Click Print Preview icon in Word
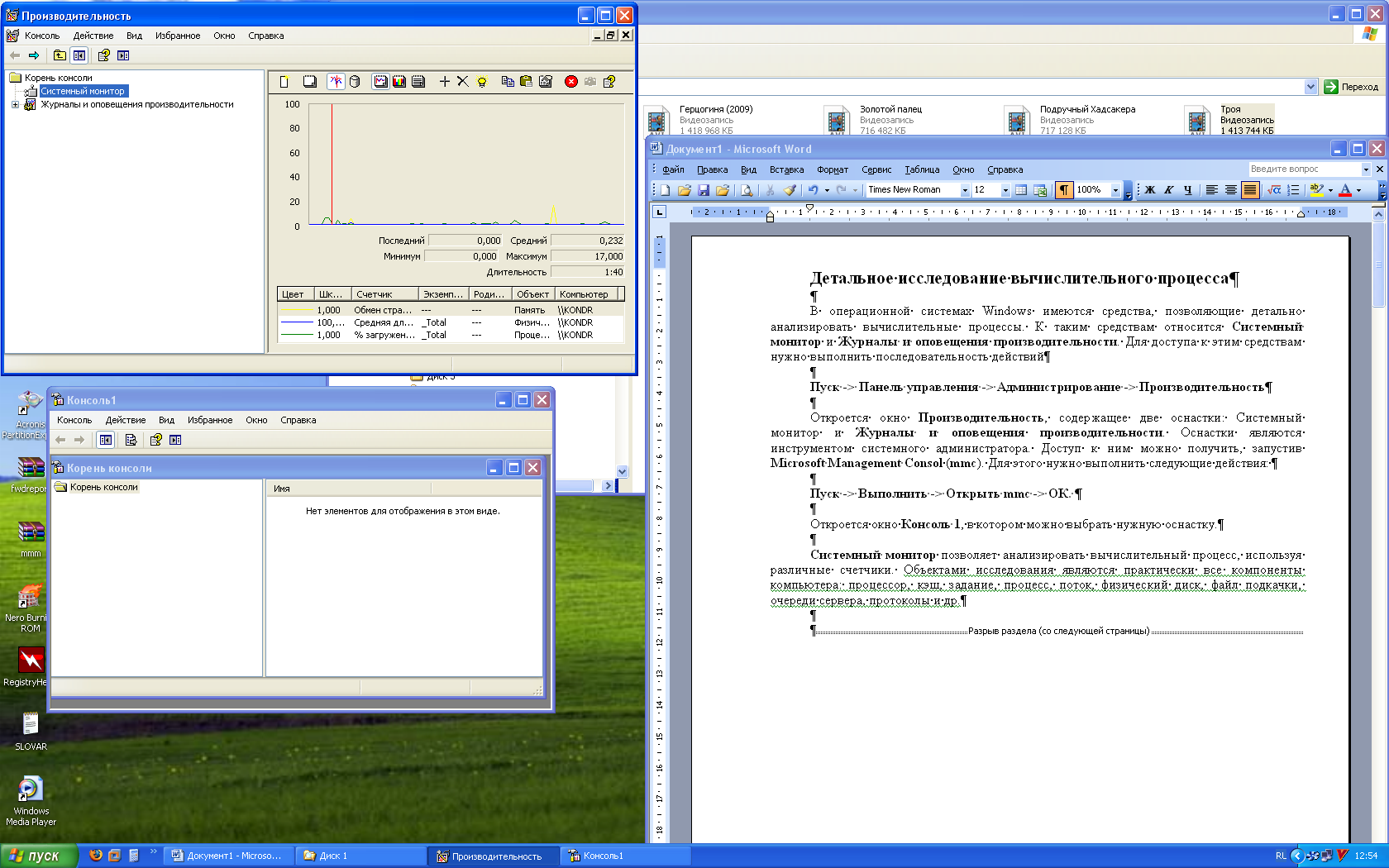 point(747,190)
